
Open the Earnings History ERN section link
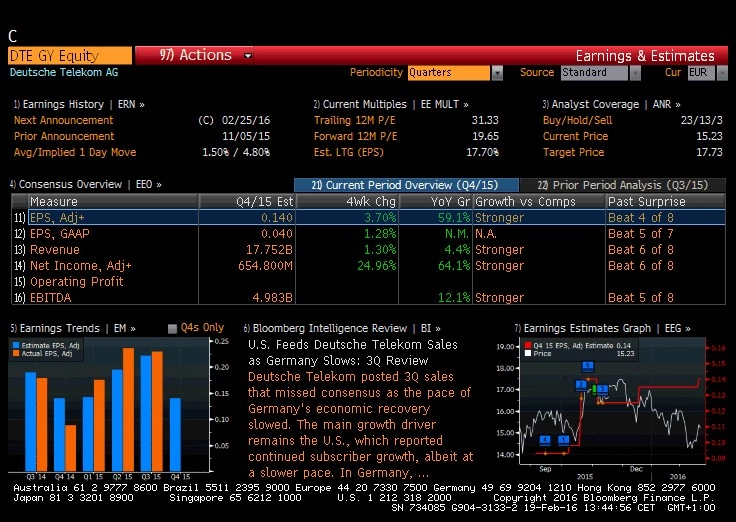click(79, 104)
